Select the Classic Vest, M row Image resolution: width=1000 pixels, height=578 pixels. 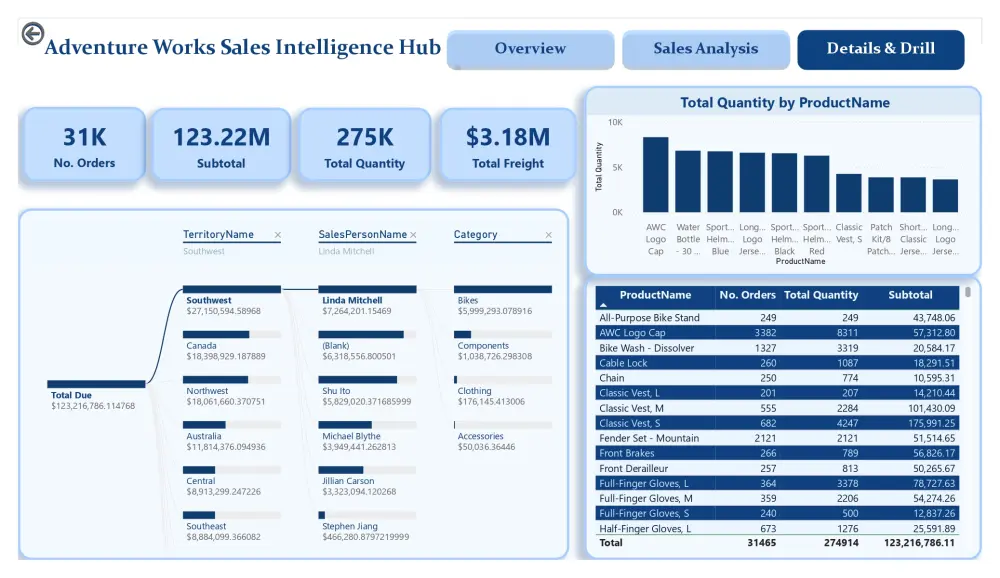pos(777,408)
